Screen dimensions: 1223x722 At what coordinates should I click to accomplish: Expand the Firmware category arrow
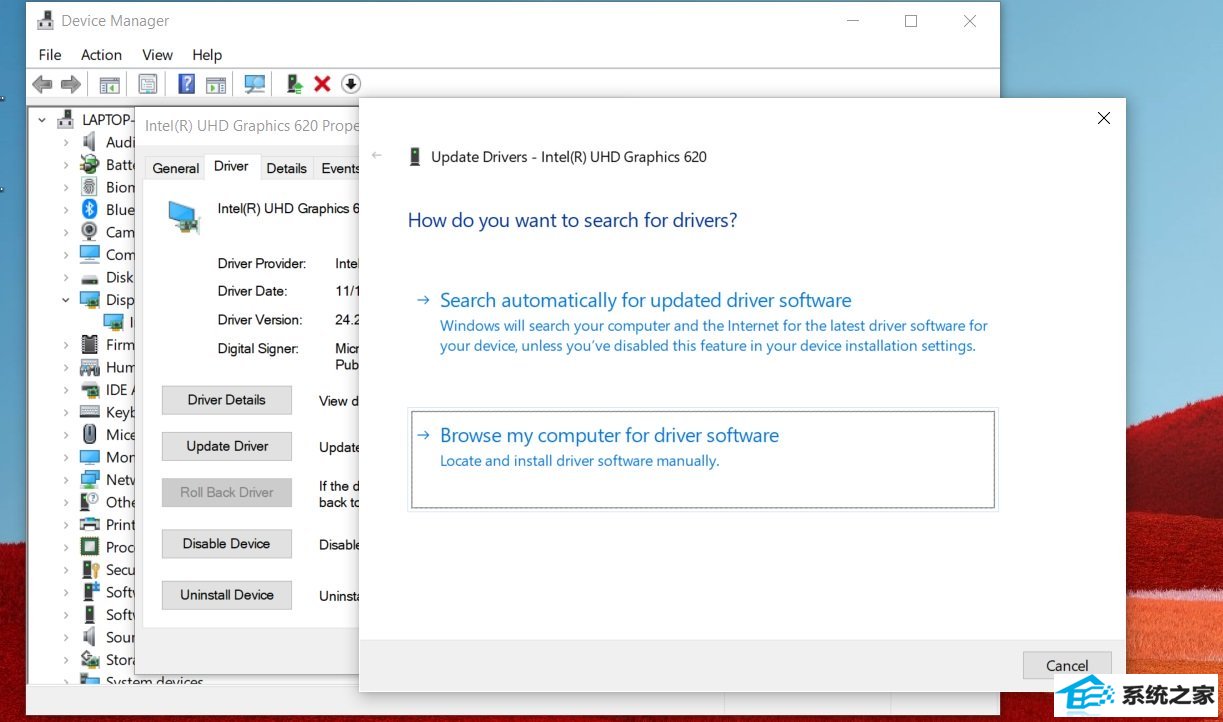point(66,344)
